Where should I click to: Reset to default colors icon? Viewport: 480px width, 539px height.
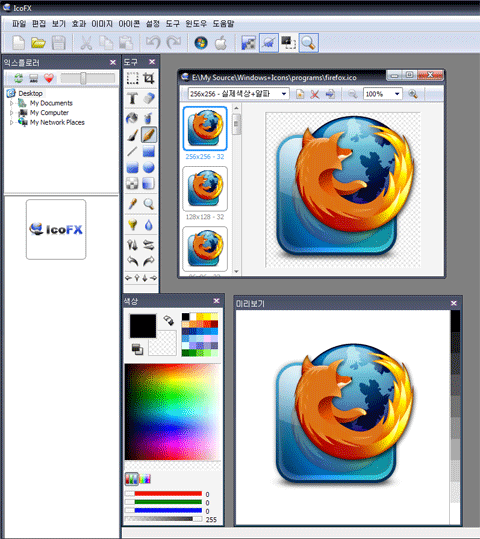tap(137, 349)
